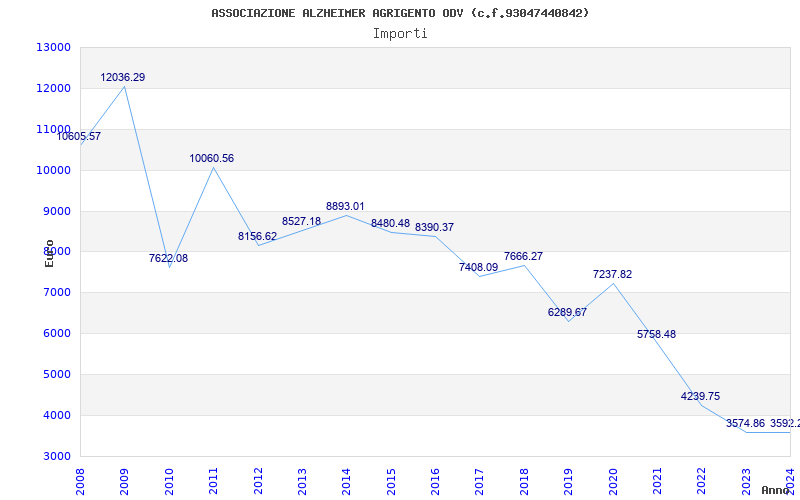800x500 pixels.
Task: Click the data label 8156.62
Action: coord(257,237)
